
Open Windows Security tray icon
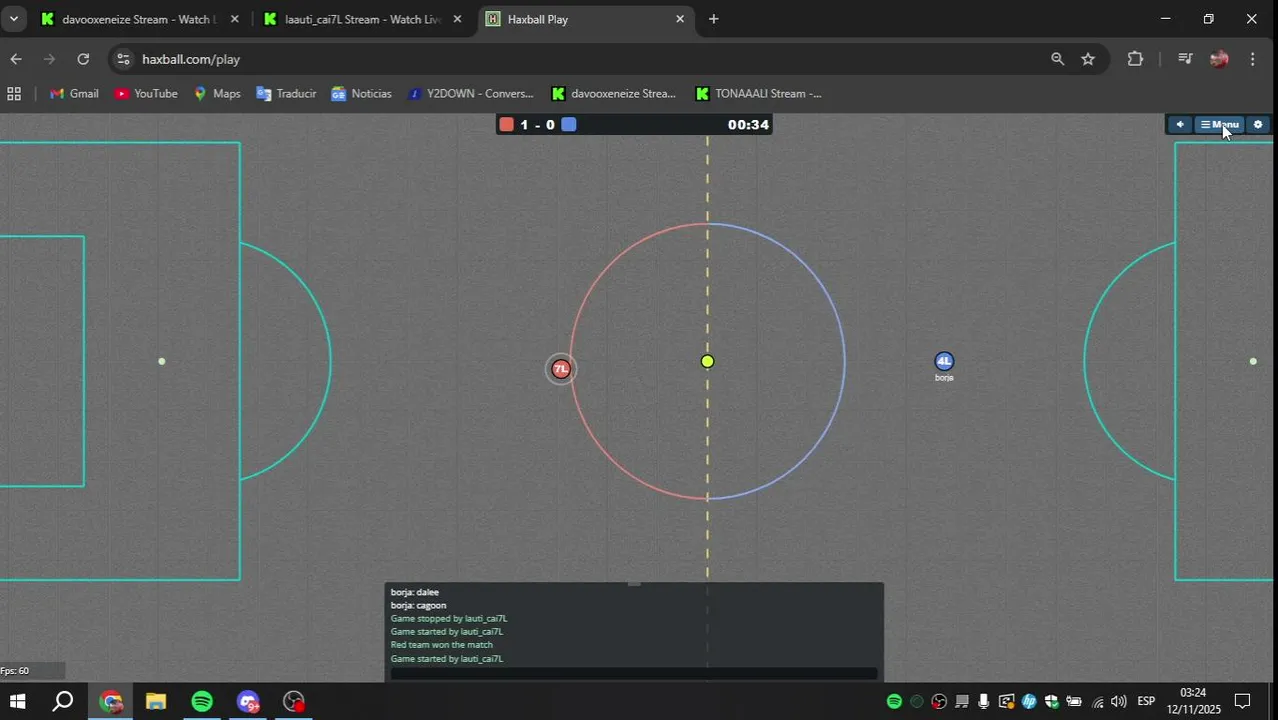tap(1052, 701)
